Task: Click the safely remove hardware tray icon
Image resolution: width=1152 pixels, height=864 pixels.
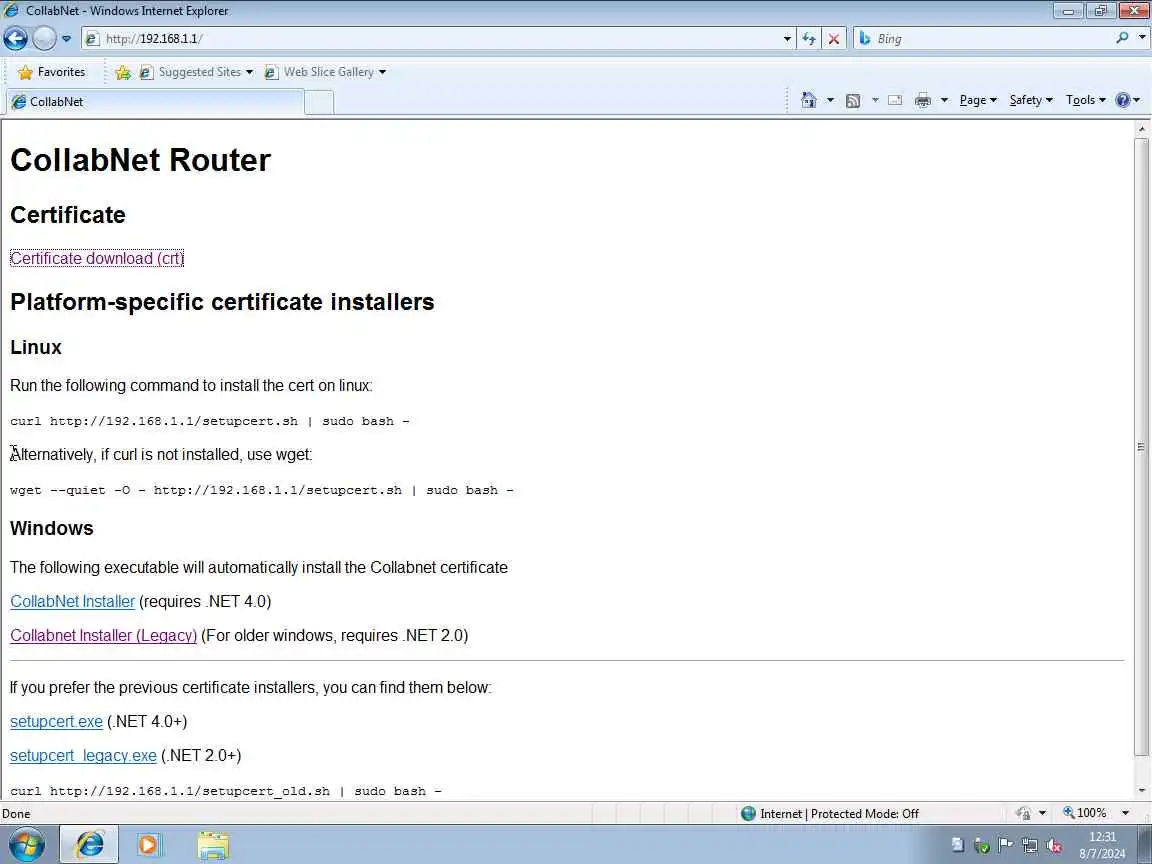Action: point(982,846)
